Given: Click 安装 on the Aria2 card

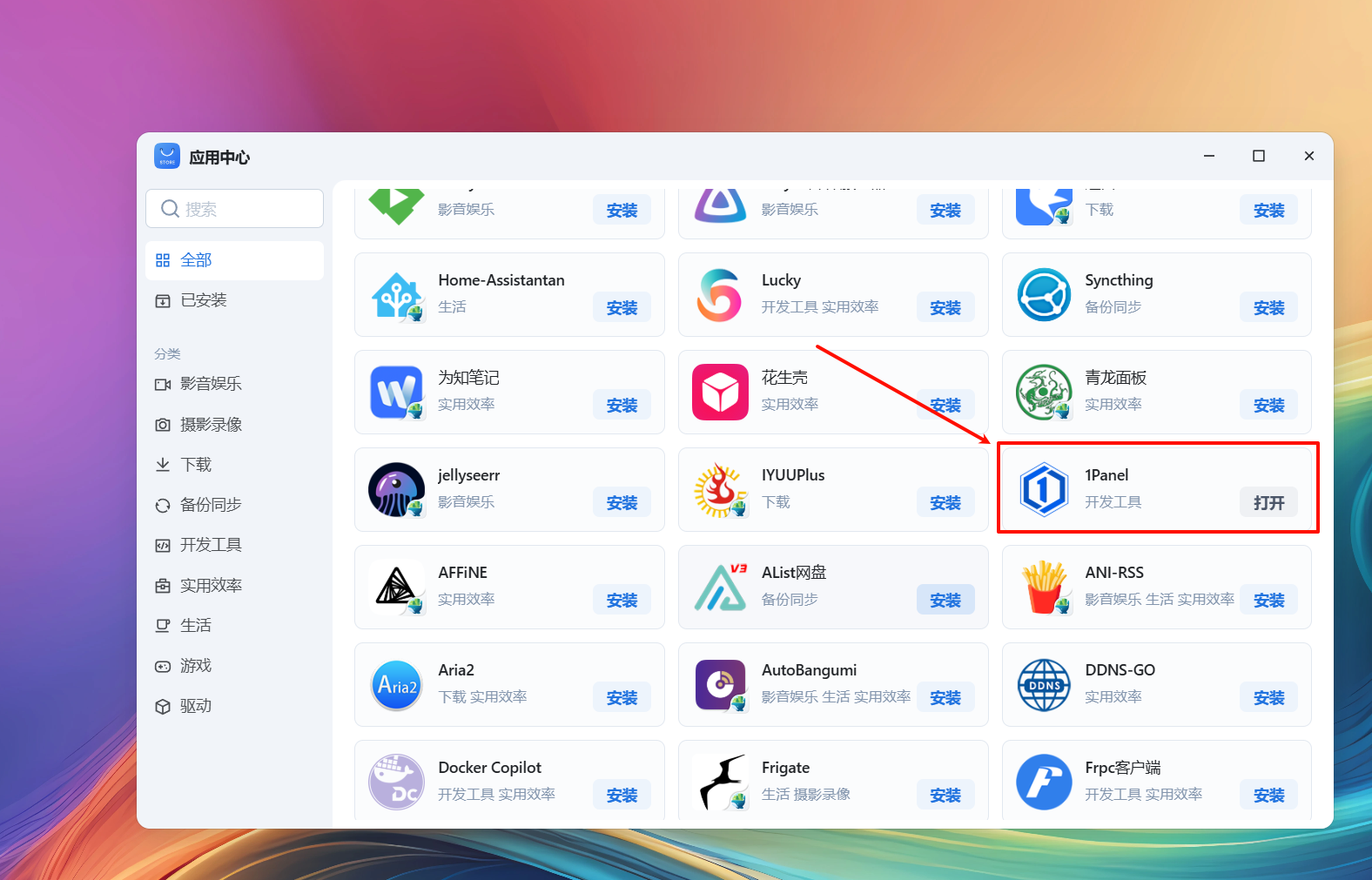Looking at the screenshot, I should click(x=622, y=698).
